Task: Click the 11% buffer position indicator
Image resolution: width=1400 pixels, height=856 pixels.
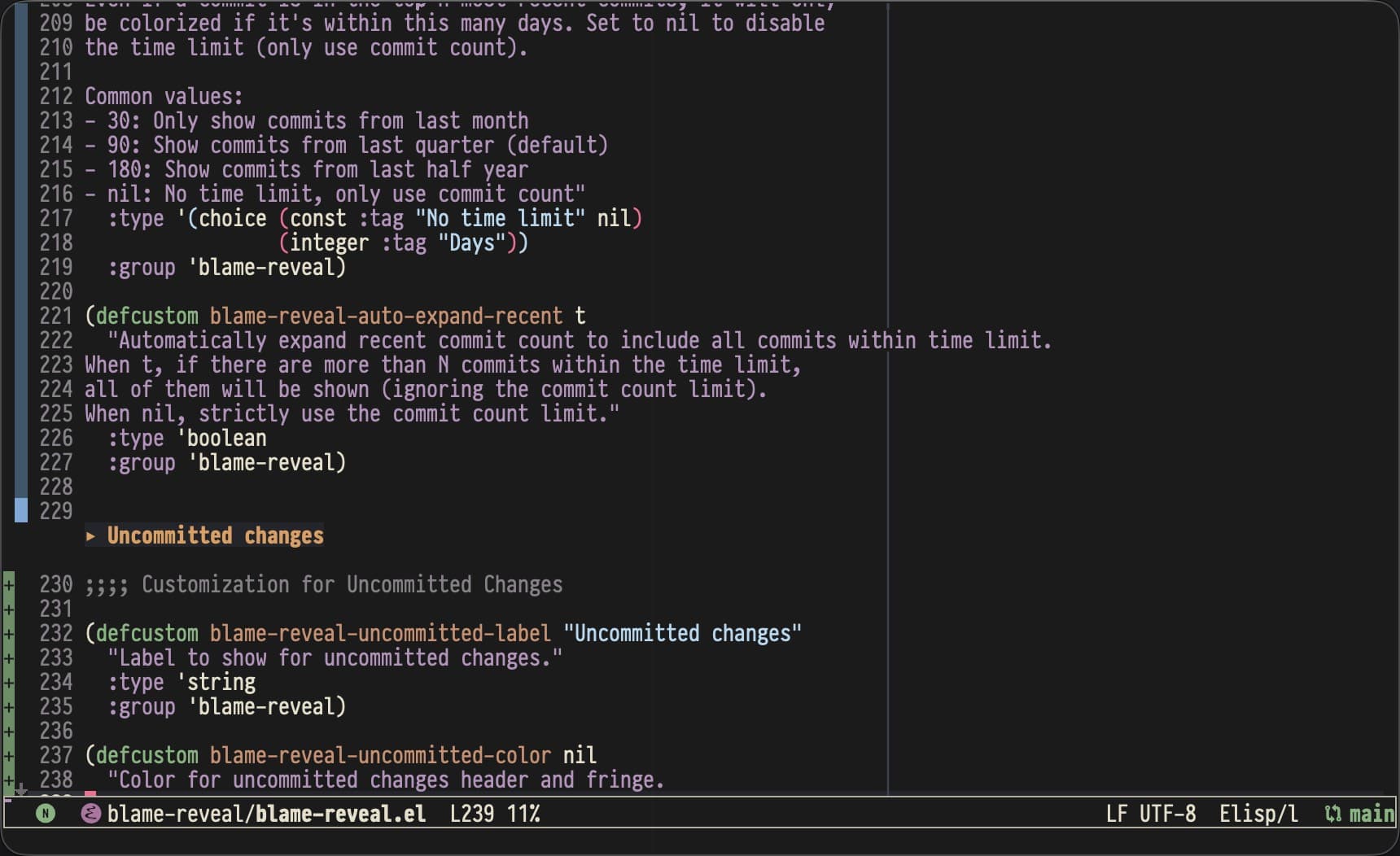Action: click(x=523, y=814)
